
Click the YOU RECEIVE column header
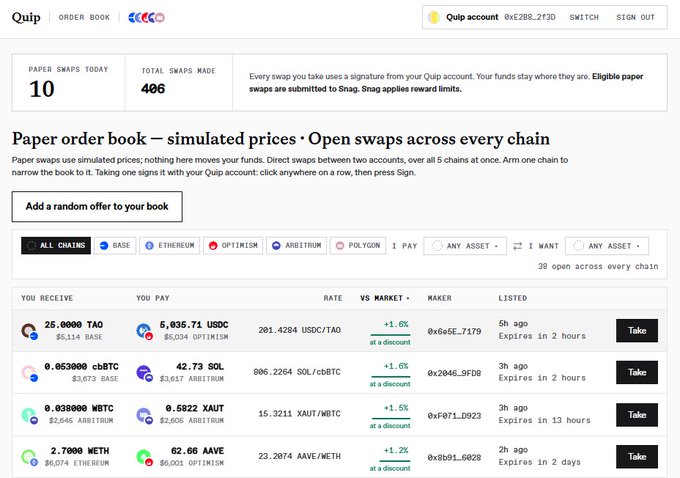point(47,298)
